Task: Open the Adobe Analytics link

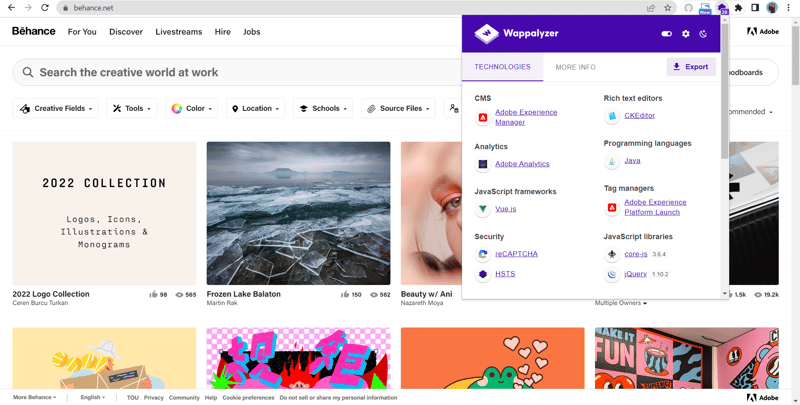Action: [522, 164]
